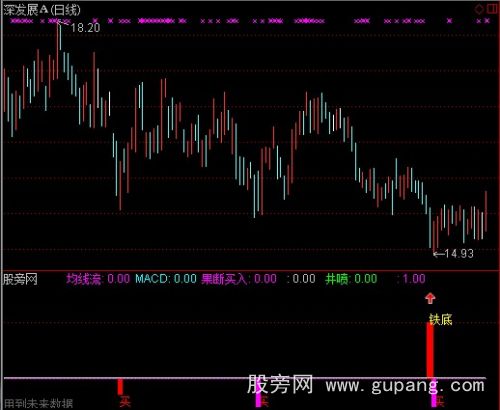Click the purple : 1.00 value
The width and height of the screenshot is (500, 410).
pos(411,279)
